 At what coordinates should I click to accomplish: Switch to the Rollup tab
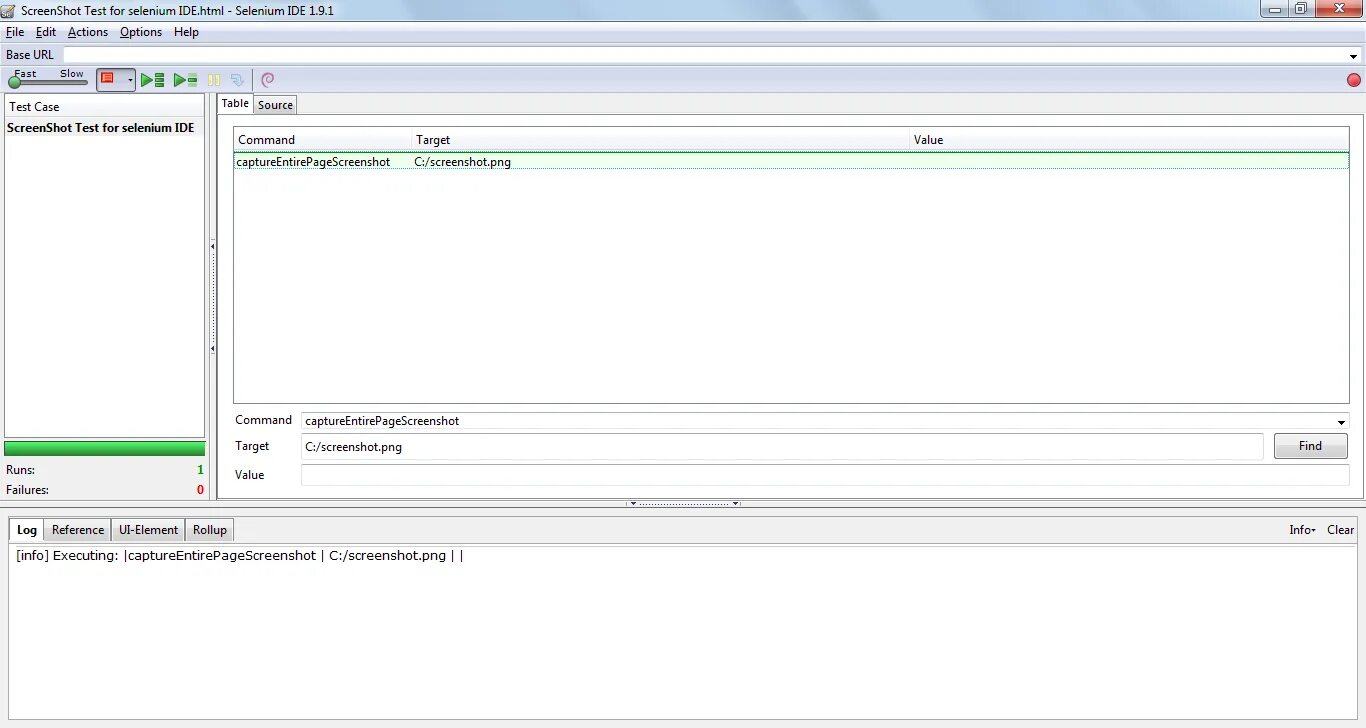(x=210, y=530)
